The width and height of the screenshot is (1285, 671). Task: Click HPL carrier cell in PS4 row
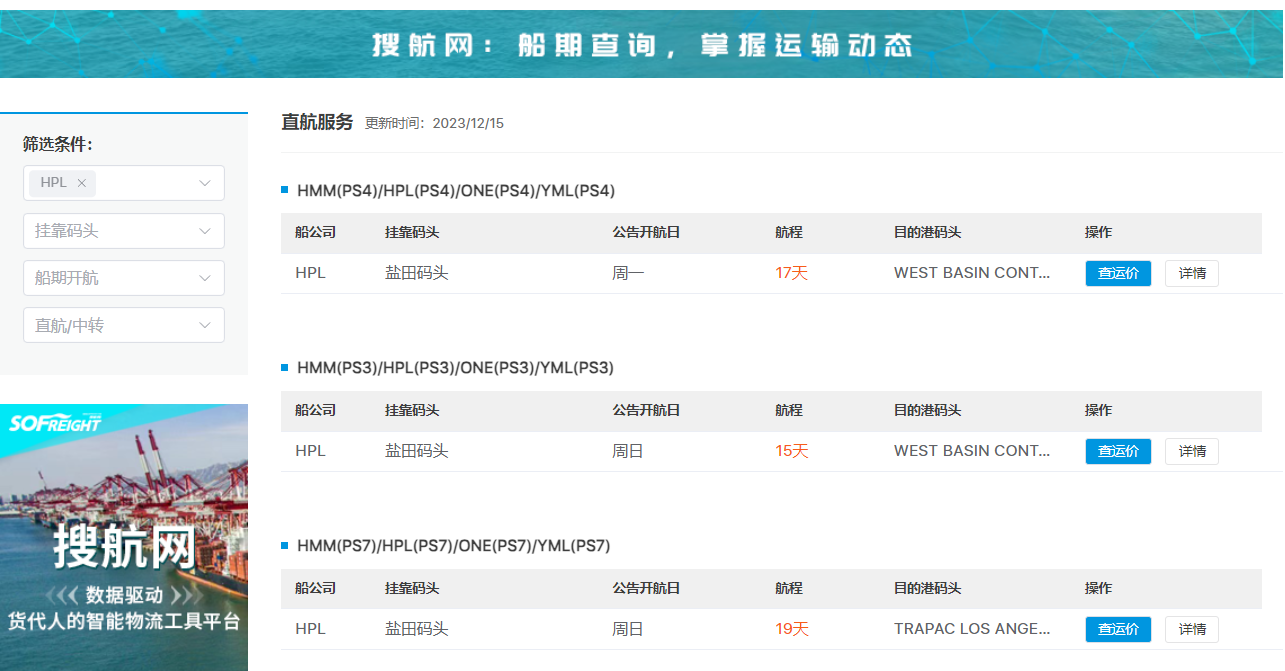[310, 273]
